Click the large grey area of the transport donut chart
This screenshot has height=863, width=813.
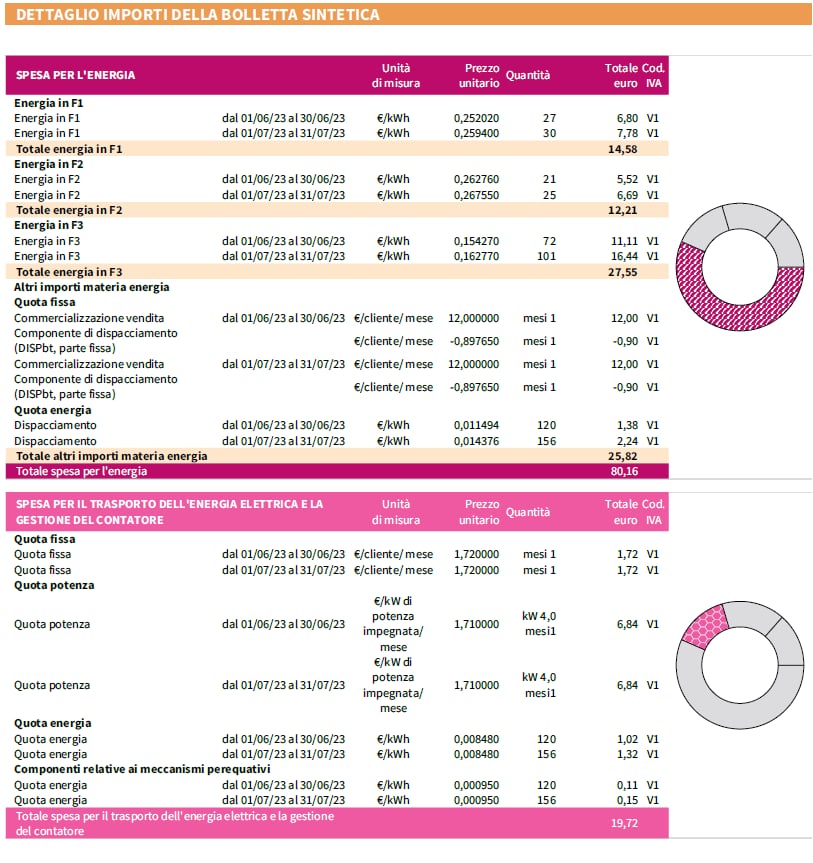720,702
